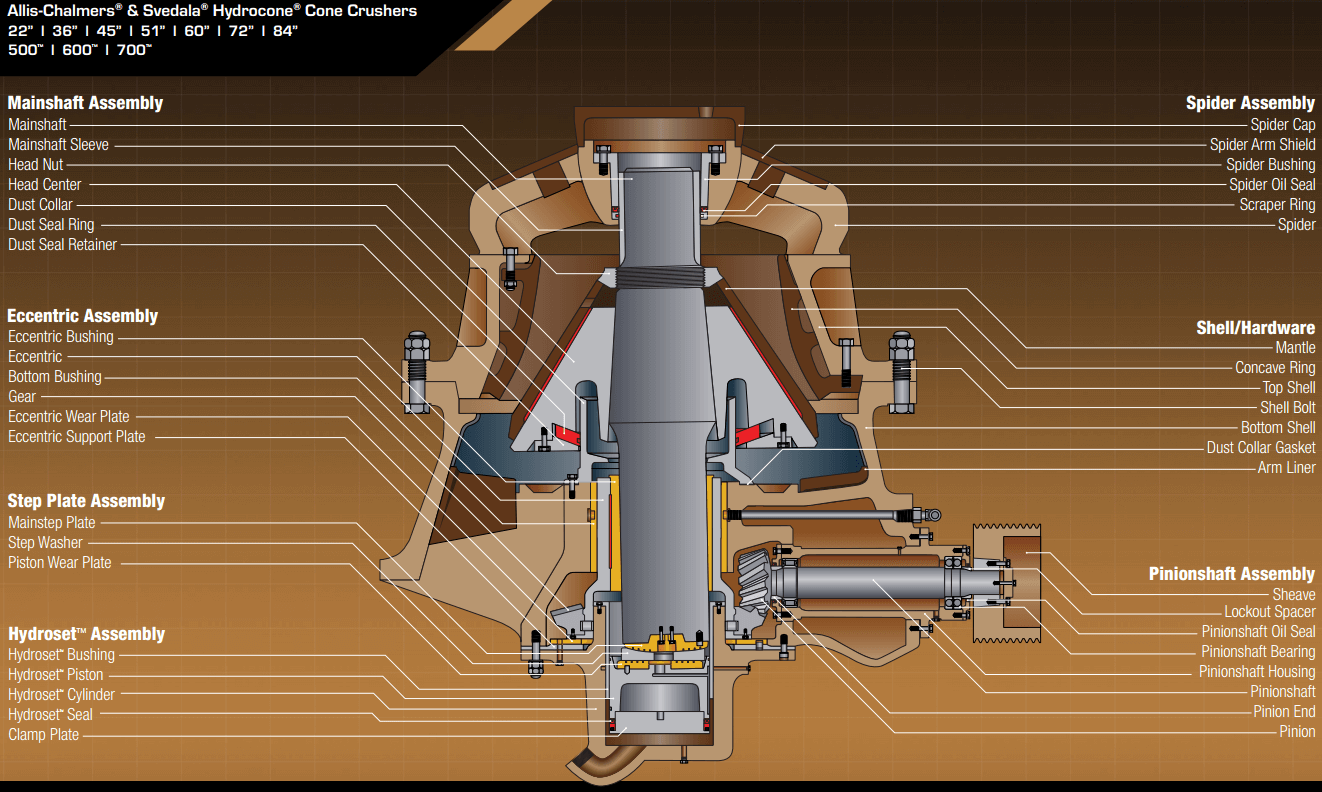Screen dimensions: 1322x792
Task: Click the Mainshaft Assembly heading
Action: coord(85,103)
